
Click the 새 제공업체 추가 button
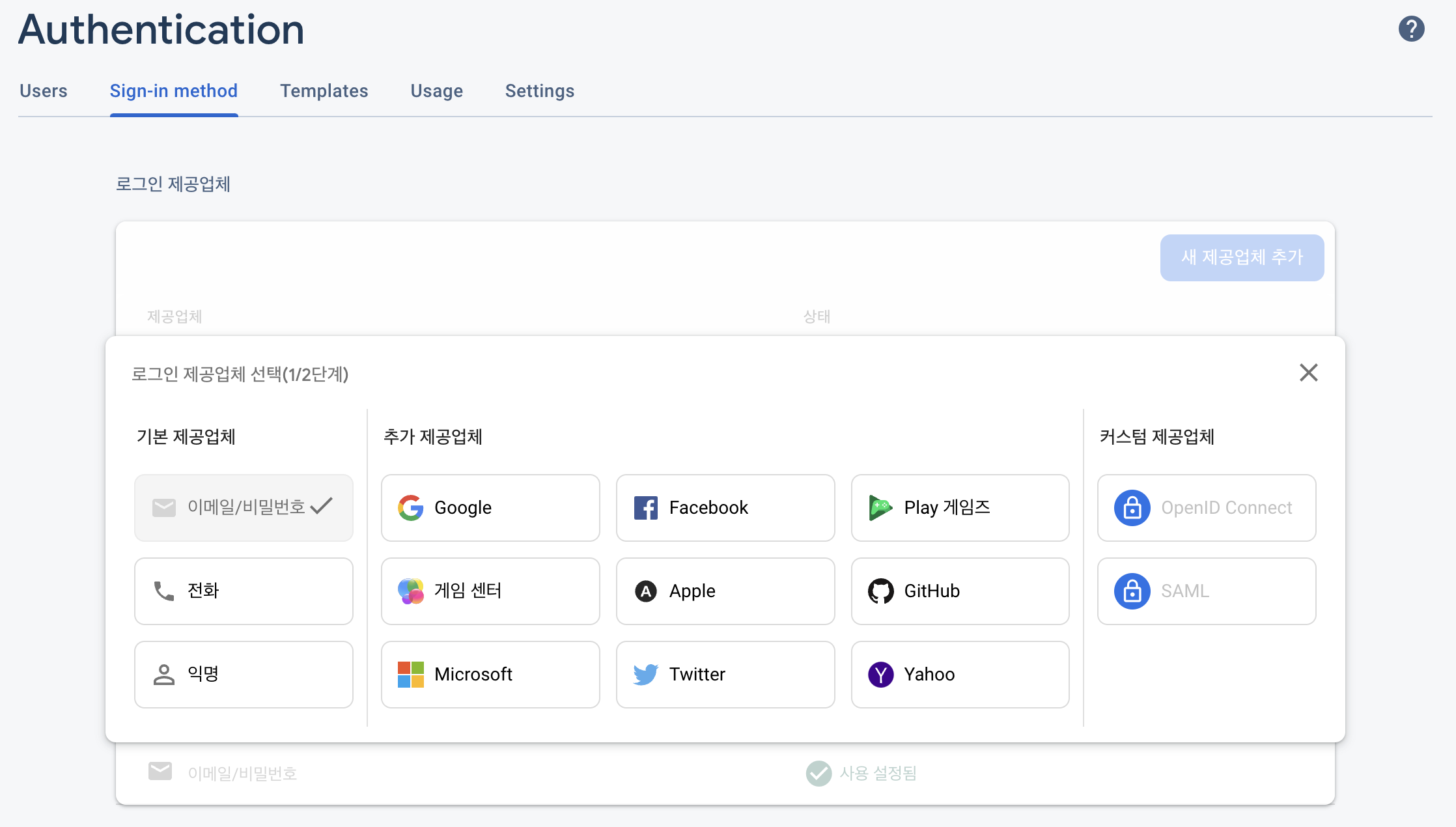click(x=1241, y=257)
